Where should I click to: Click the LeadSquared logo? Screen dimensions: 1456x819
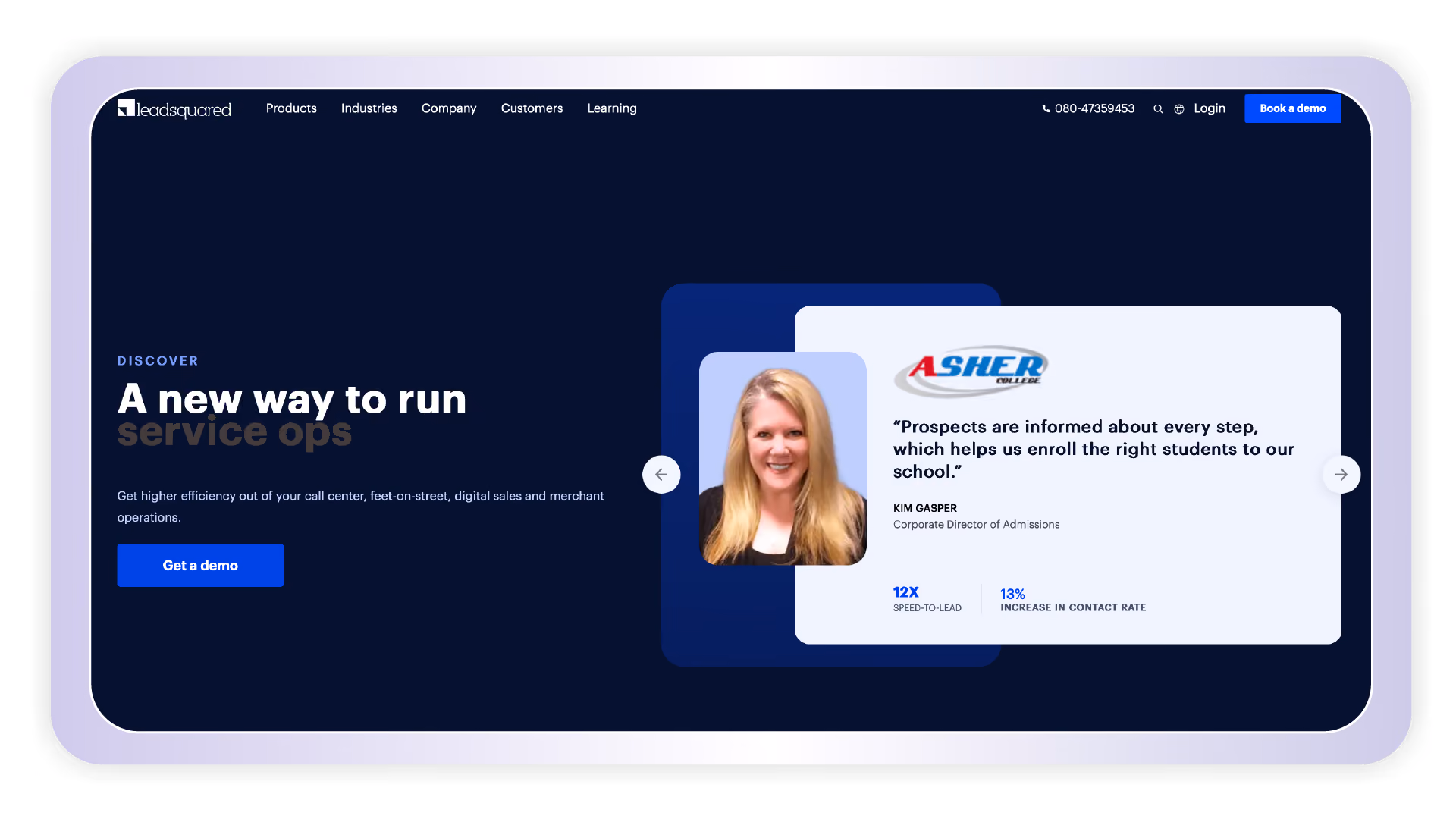(x=174, y=109)
